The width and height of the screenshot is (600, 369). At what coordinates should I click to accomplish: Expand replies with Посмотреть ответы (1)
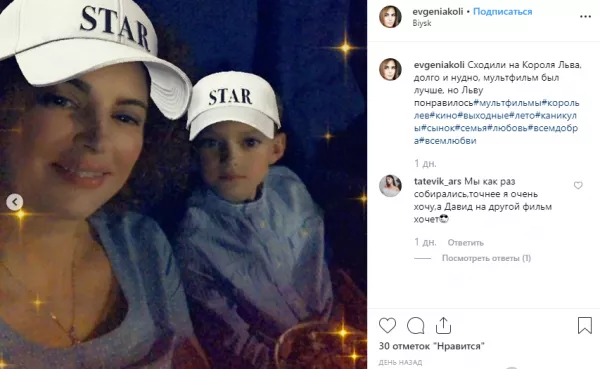point(486,258)
